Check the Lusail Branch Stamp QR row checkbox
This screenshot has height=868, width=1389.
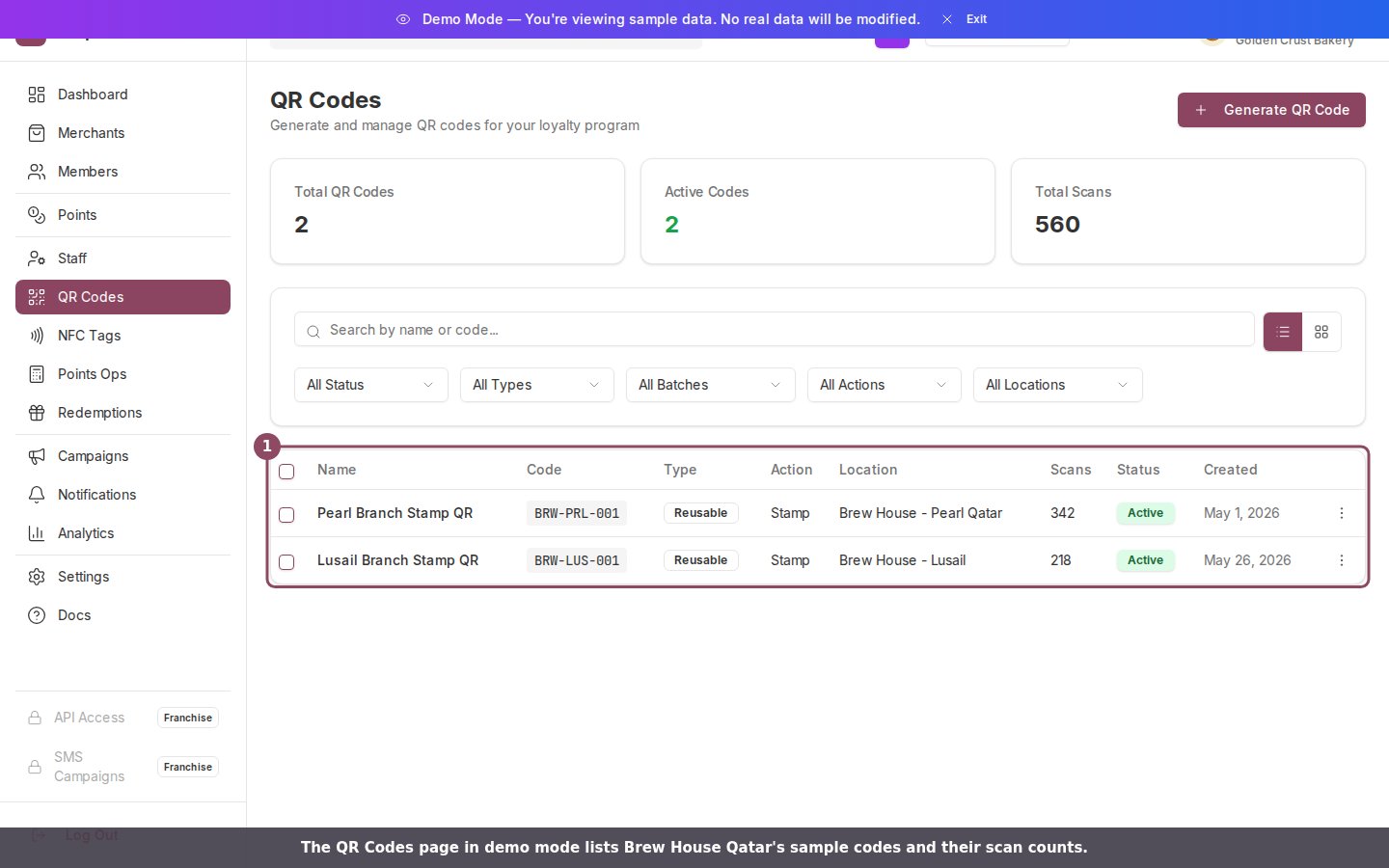pyautogui.click(x=286, y=562)
